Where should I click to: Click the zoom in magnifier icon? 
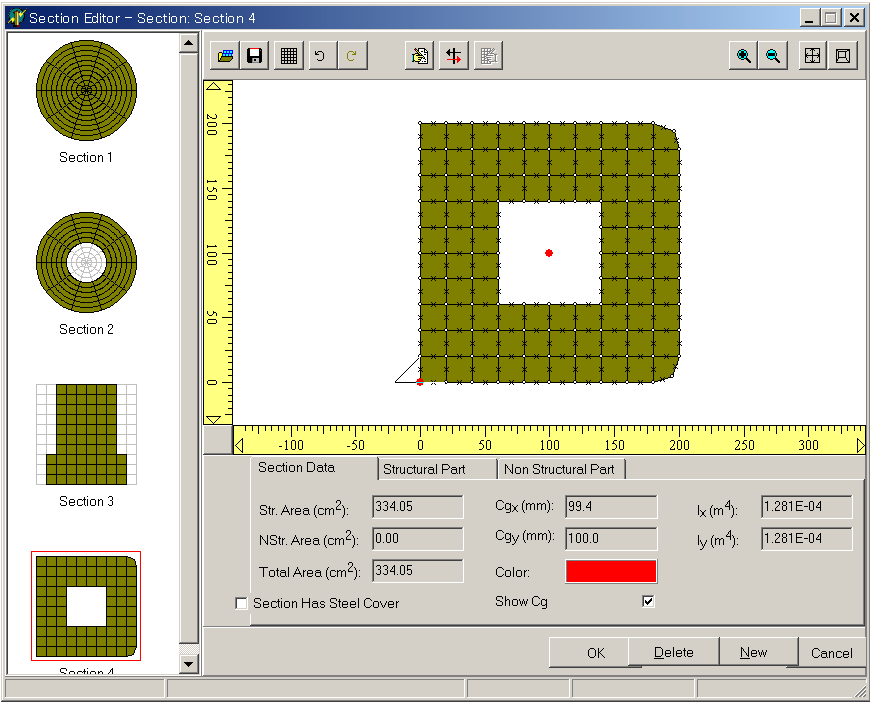point(743,56)
